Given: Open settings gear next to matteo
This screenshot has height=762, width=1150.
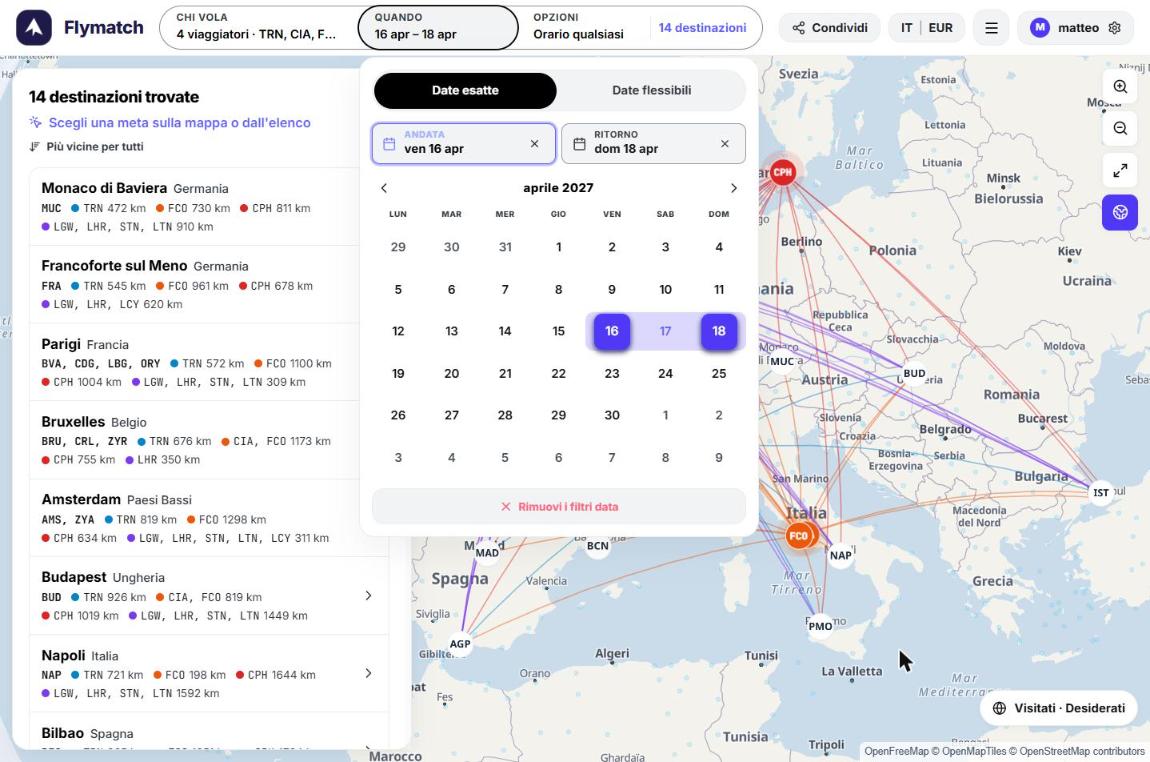Looking at the screenshot, I should pyautogui.click(x=1114, y=28).
